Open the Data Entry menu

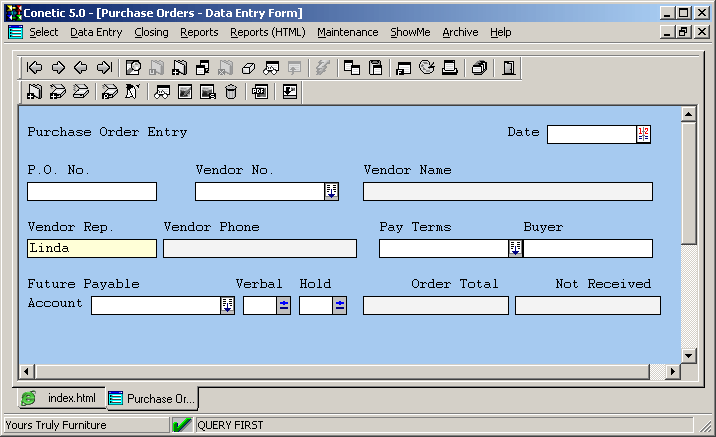96,32
